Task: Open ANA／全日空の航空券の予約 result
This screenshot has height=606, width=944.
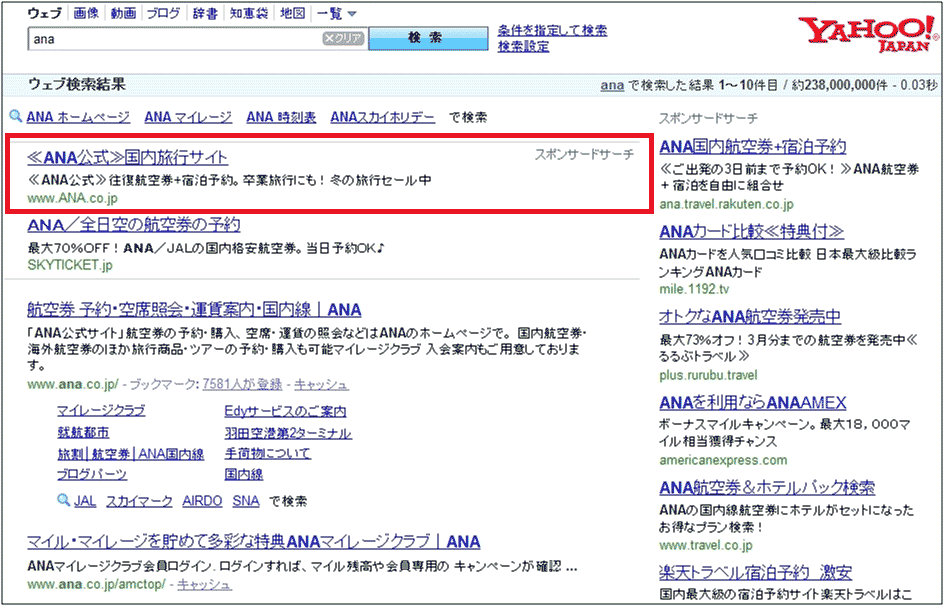Action: (x=134, y=225)
